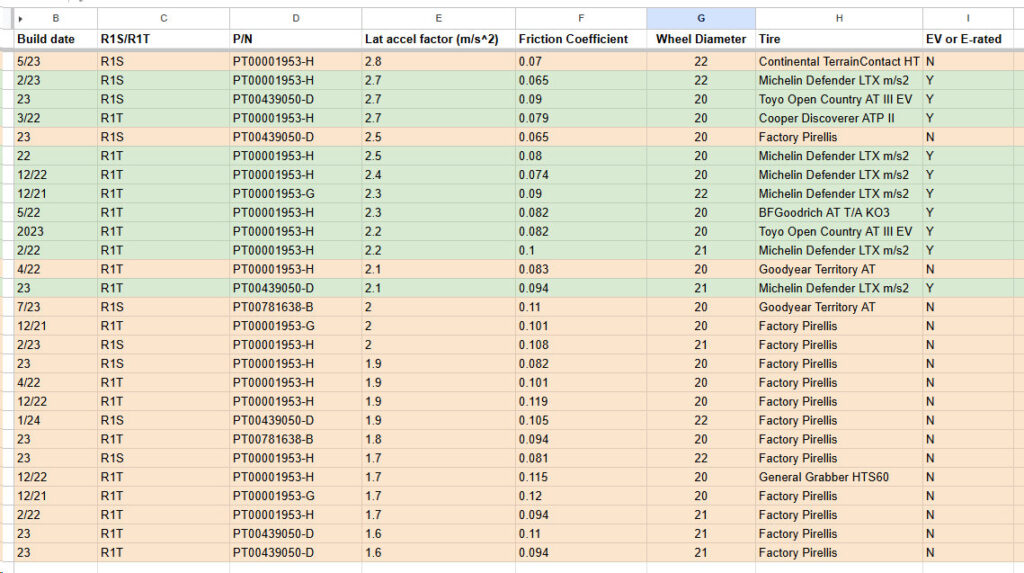Select column B header
1024x573 pixels.
coord(56,18)
